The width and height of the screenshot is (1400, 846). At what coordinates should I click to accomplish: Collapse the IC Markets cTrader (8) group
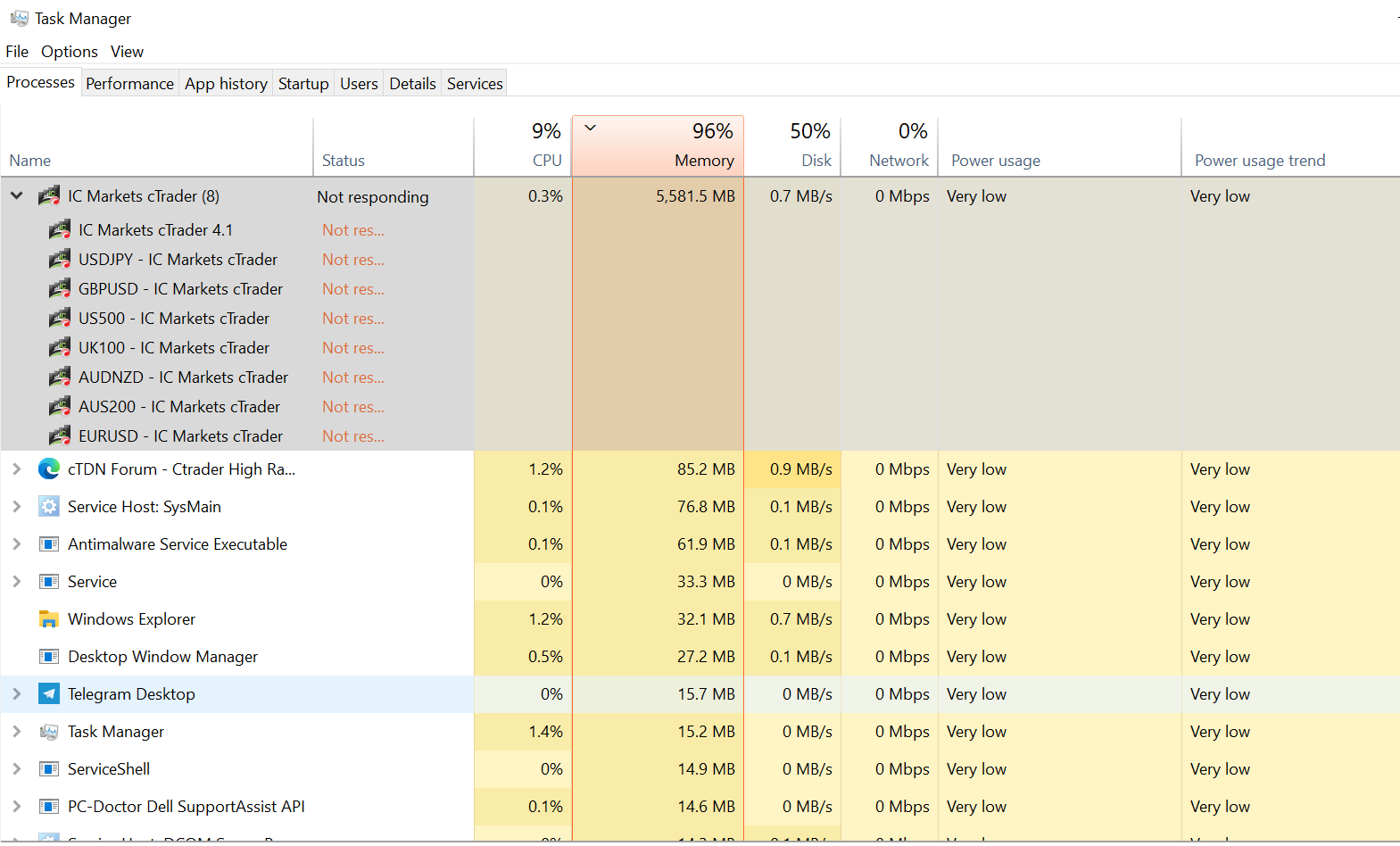click(17, 195)
